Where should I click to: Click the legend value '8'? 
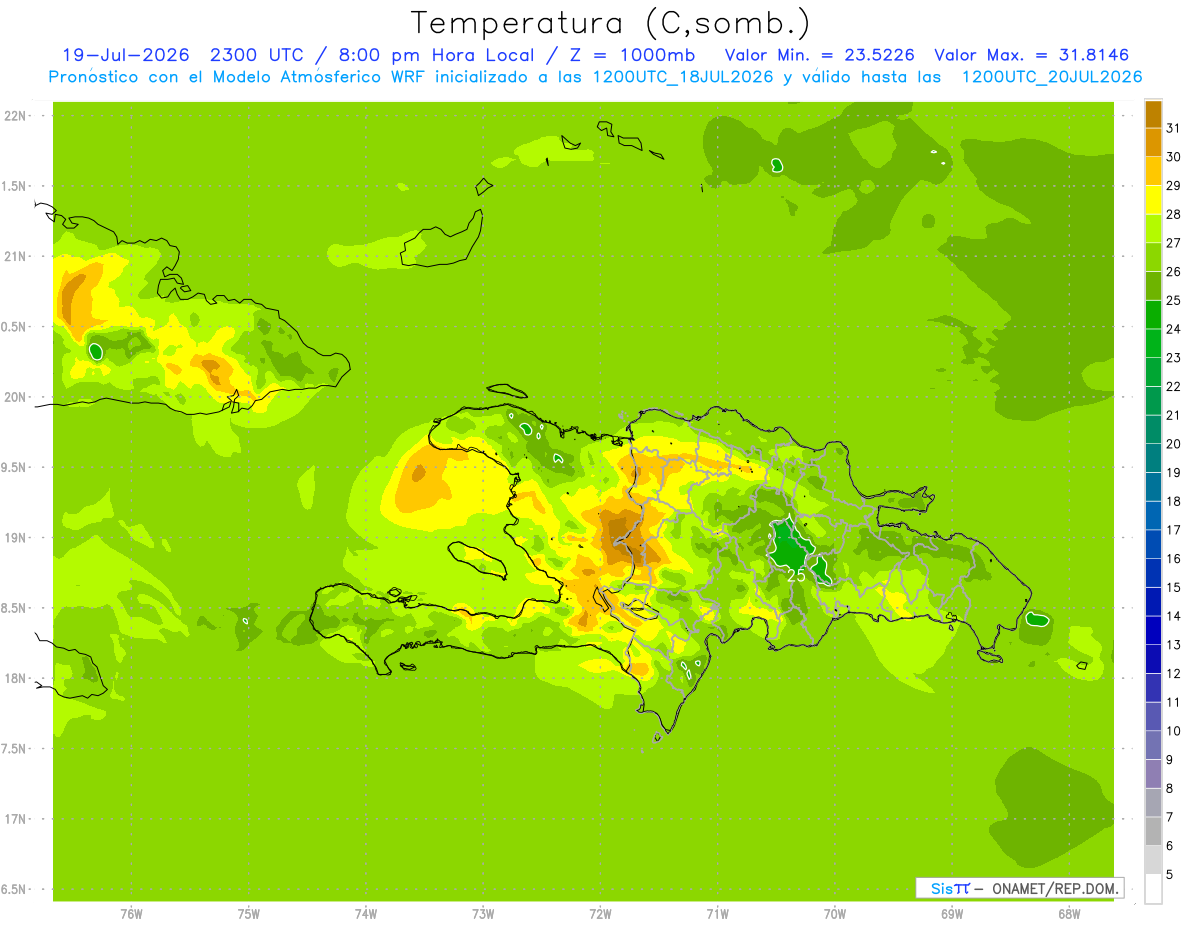point(1171,789)
